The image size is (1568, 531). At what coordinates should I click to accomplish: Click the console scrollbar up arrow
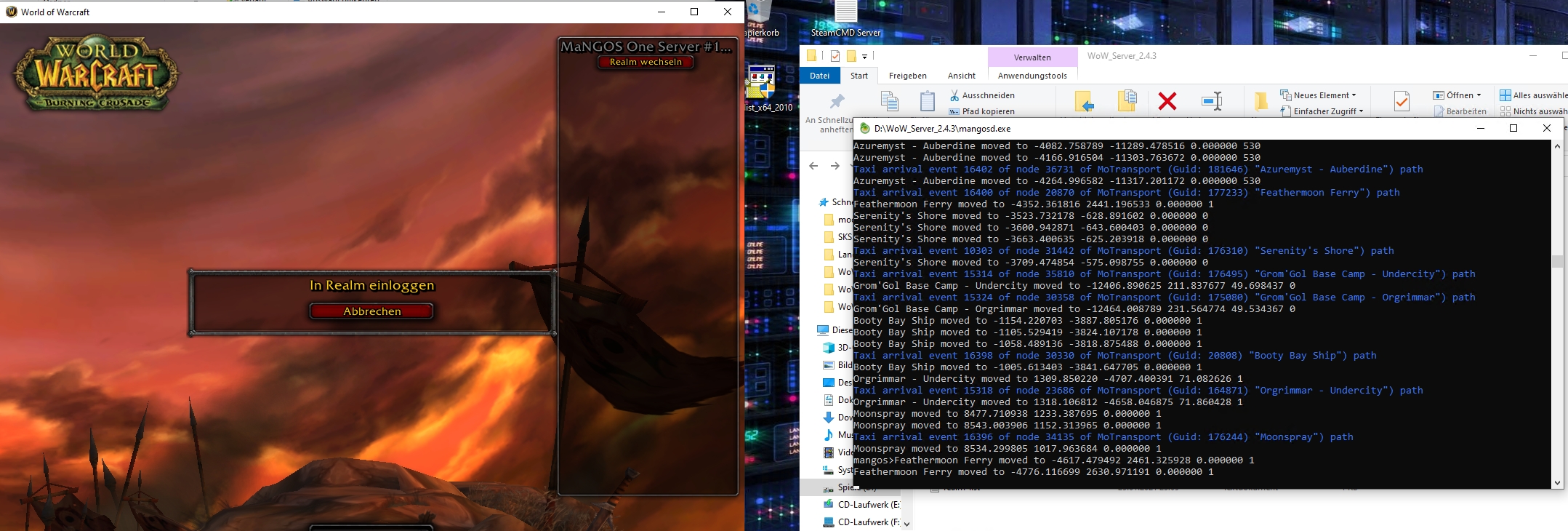[x=1557, y=146]
